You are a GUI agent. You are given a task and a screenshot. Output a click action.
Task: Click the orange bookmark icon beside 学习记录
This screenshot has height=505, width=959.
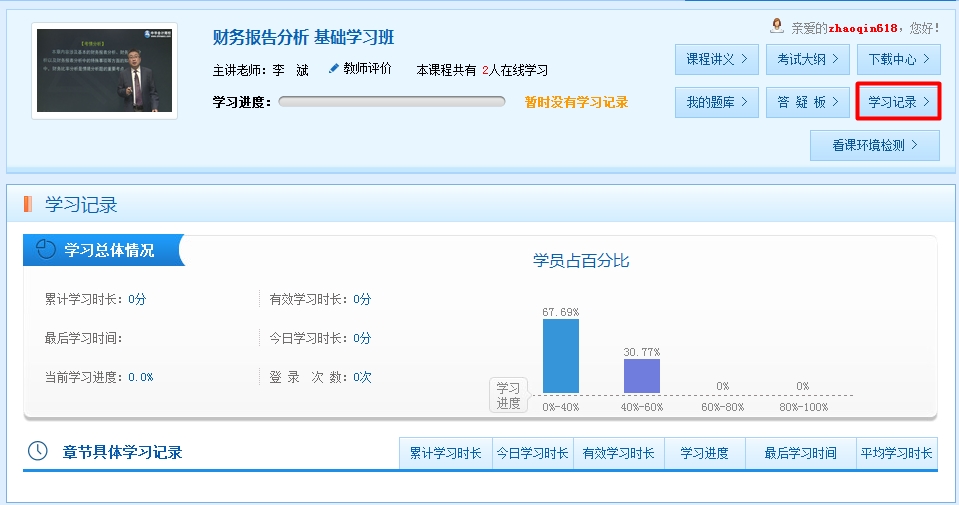pyautogui.click(x=28, y=204)
